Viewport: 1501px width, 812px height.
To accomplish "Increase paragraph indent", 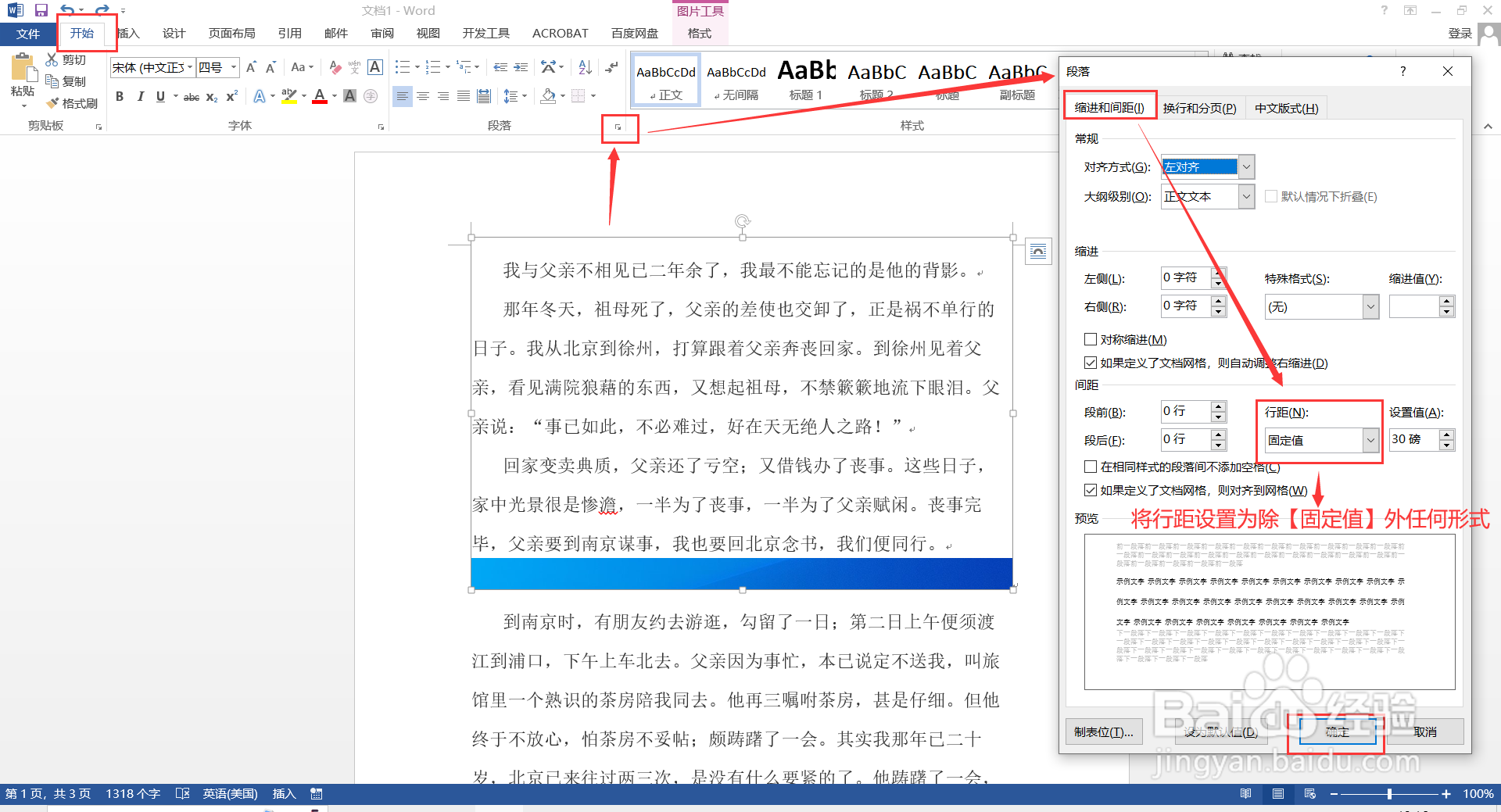I will coord(521,67).
